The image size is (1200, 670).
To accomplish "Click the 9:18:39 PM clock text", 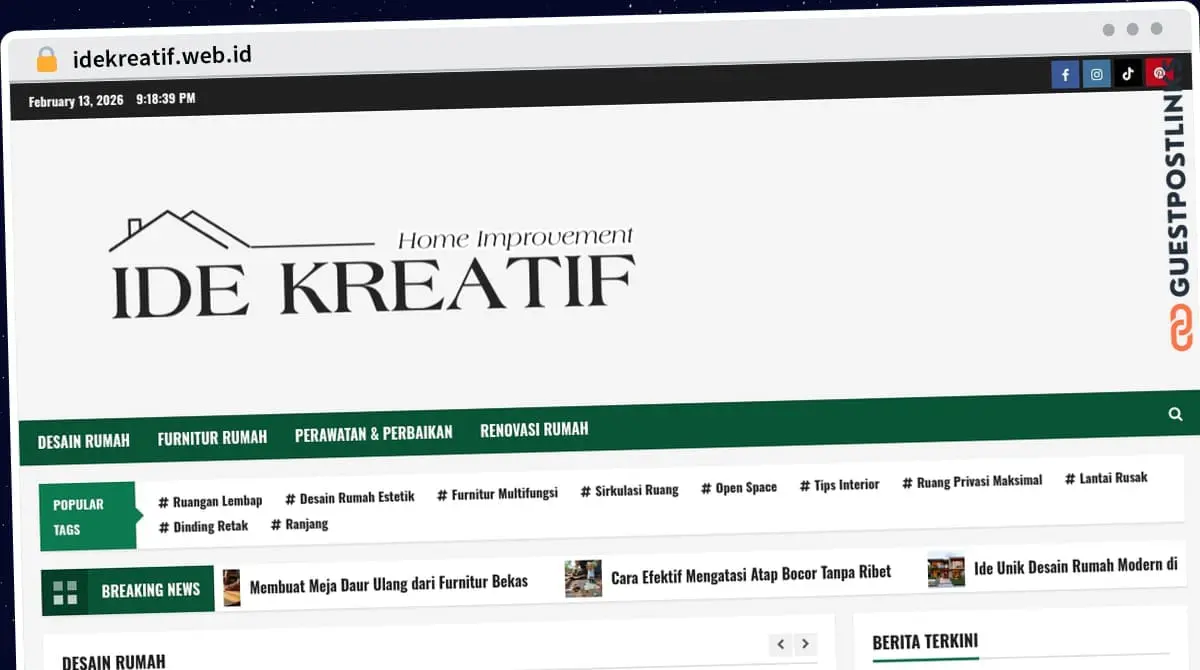I will pos(166,99).
